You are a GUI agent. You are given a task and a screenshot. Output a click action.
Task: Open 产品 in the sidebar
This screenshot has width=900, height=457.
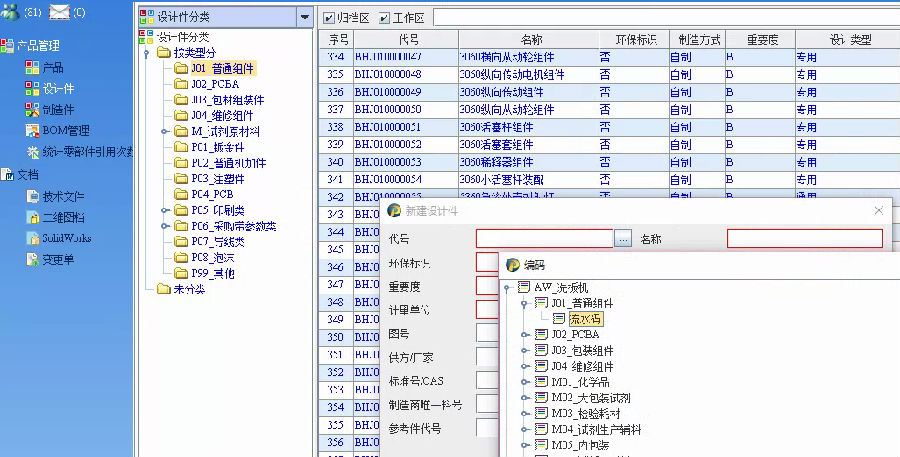coord(52,67)
